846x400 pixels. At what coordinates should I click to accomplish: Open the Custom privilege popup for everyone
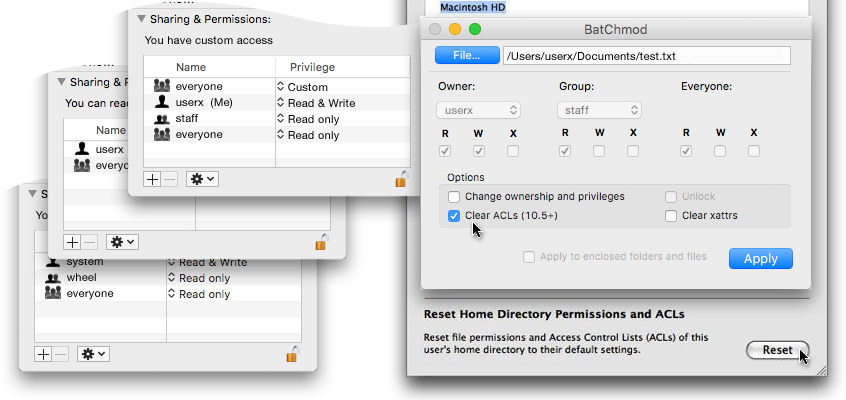[302, 86]
